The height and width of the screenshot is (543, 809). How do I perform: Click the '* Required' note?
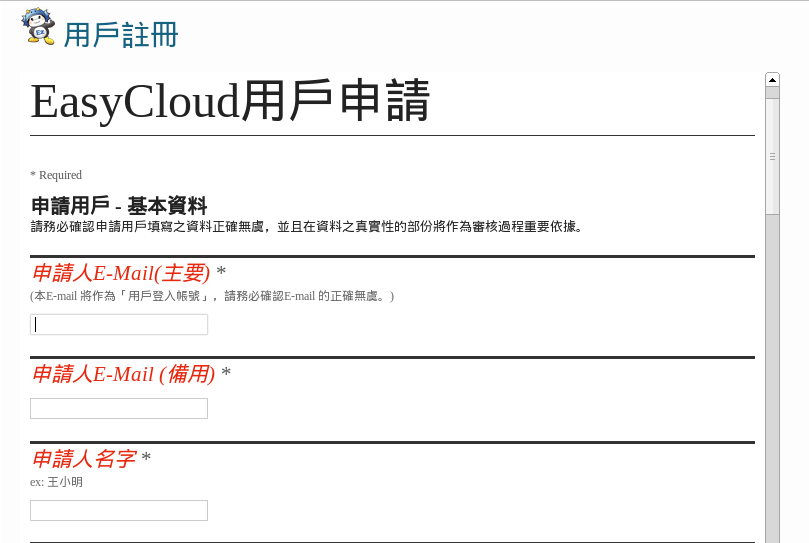click(56, 175)
